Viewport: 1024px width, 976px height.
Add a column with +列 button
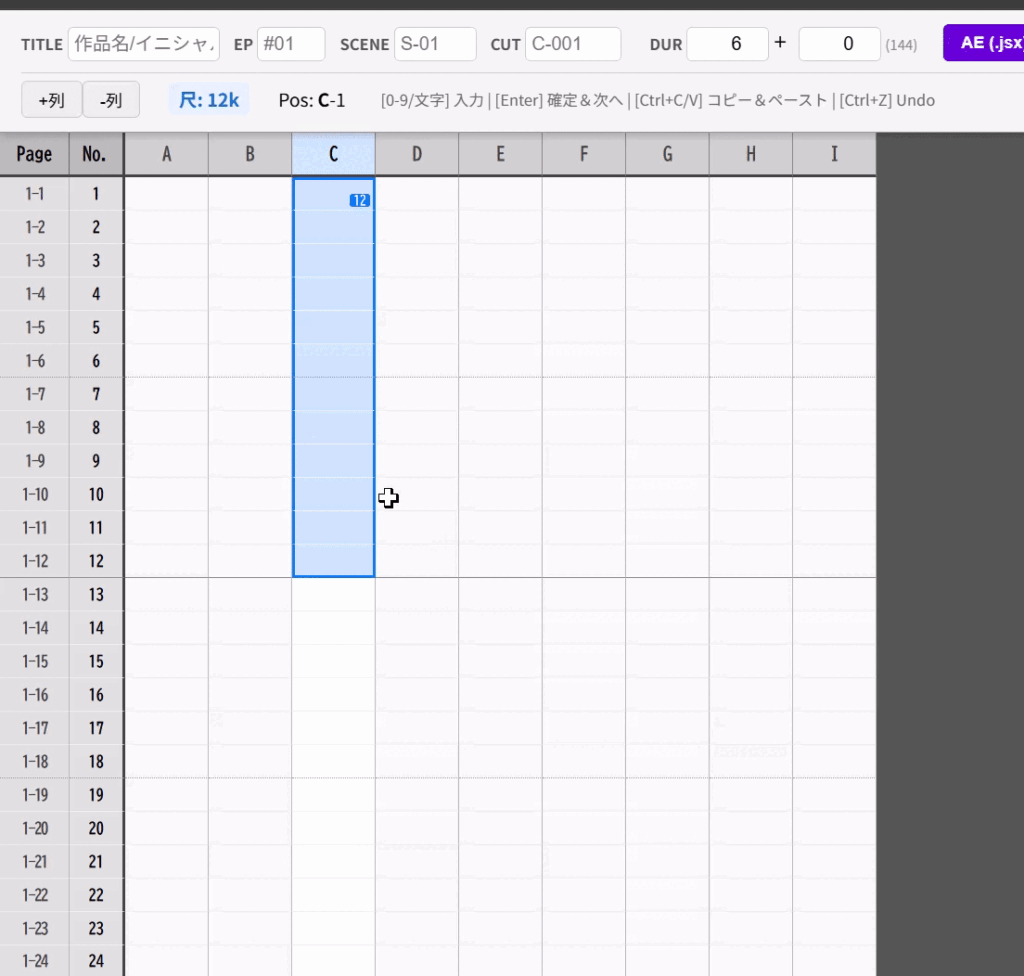[51, 100]
